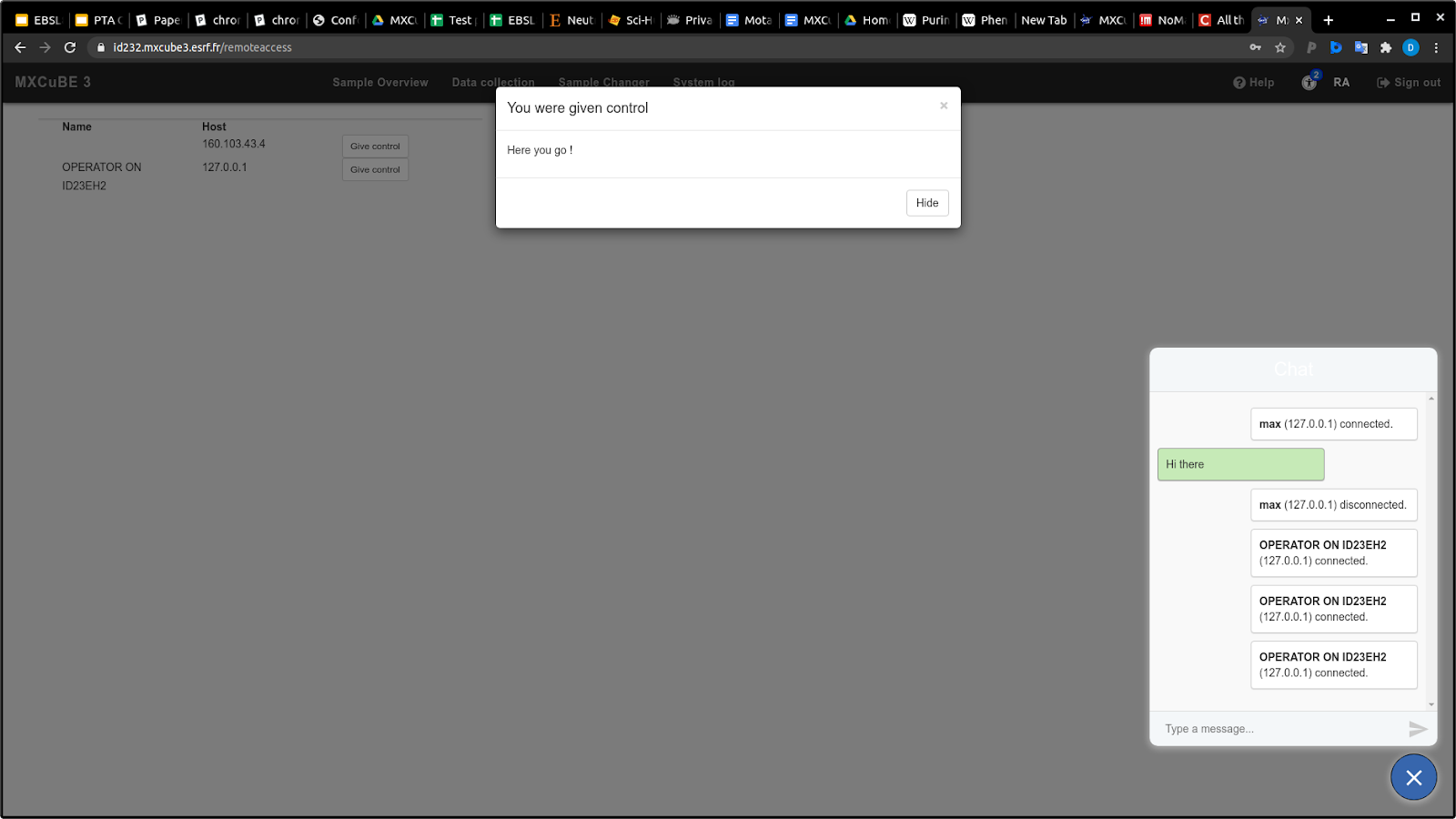Switch to the Purin Wikipedia tab
This screenshot has height=819, width=1456.
(926, 20)
